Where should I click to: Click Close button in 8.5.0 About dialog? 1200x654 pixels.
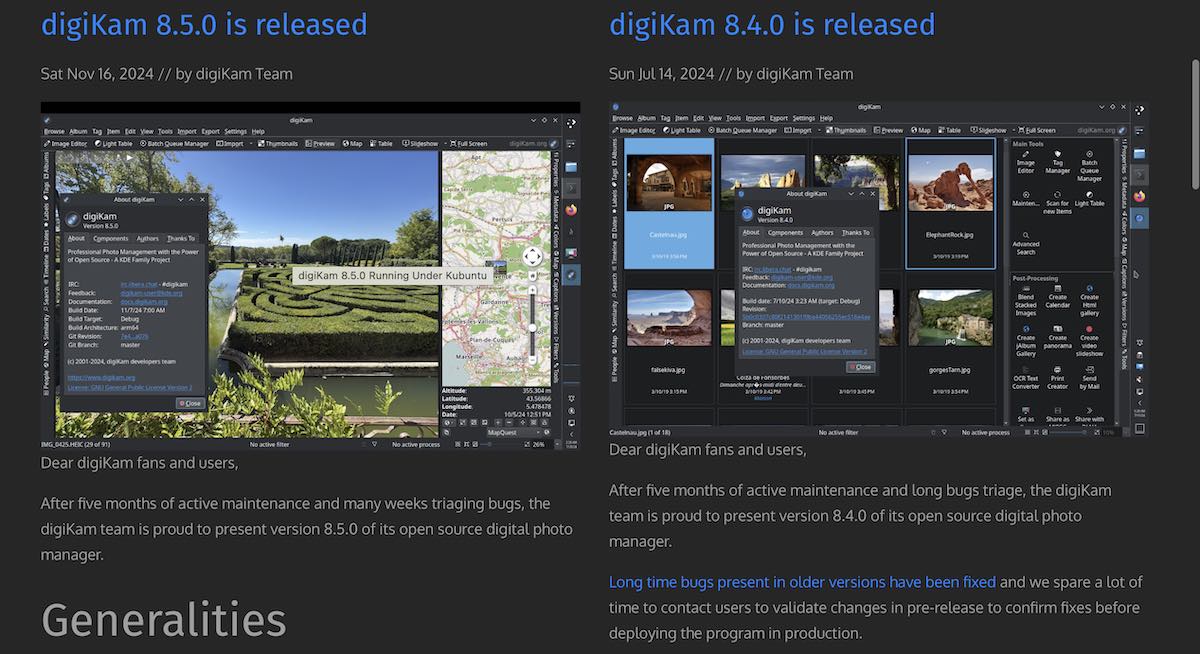pos(190,403)
